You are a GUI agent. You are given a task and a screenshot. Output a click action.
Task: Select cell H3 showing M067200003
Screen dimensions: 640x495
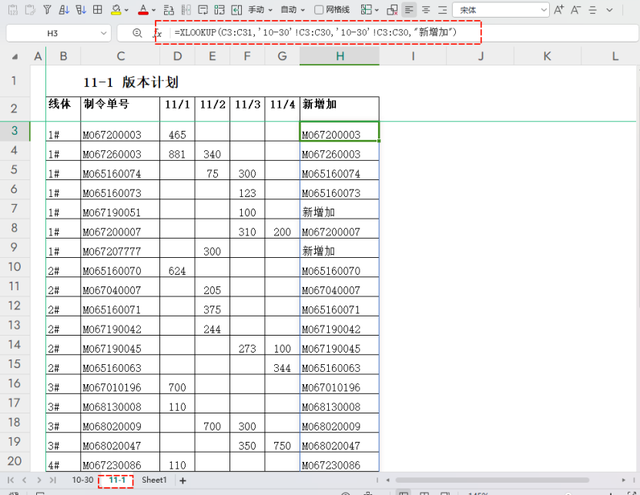pos(339,131)
